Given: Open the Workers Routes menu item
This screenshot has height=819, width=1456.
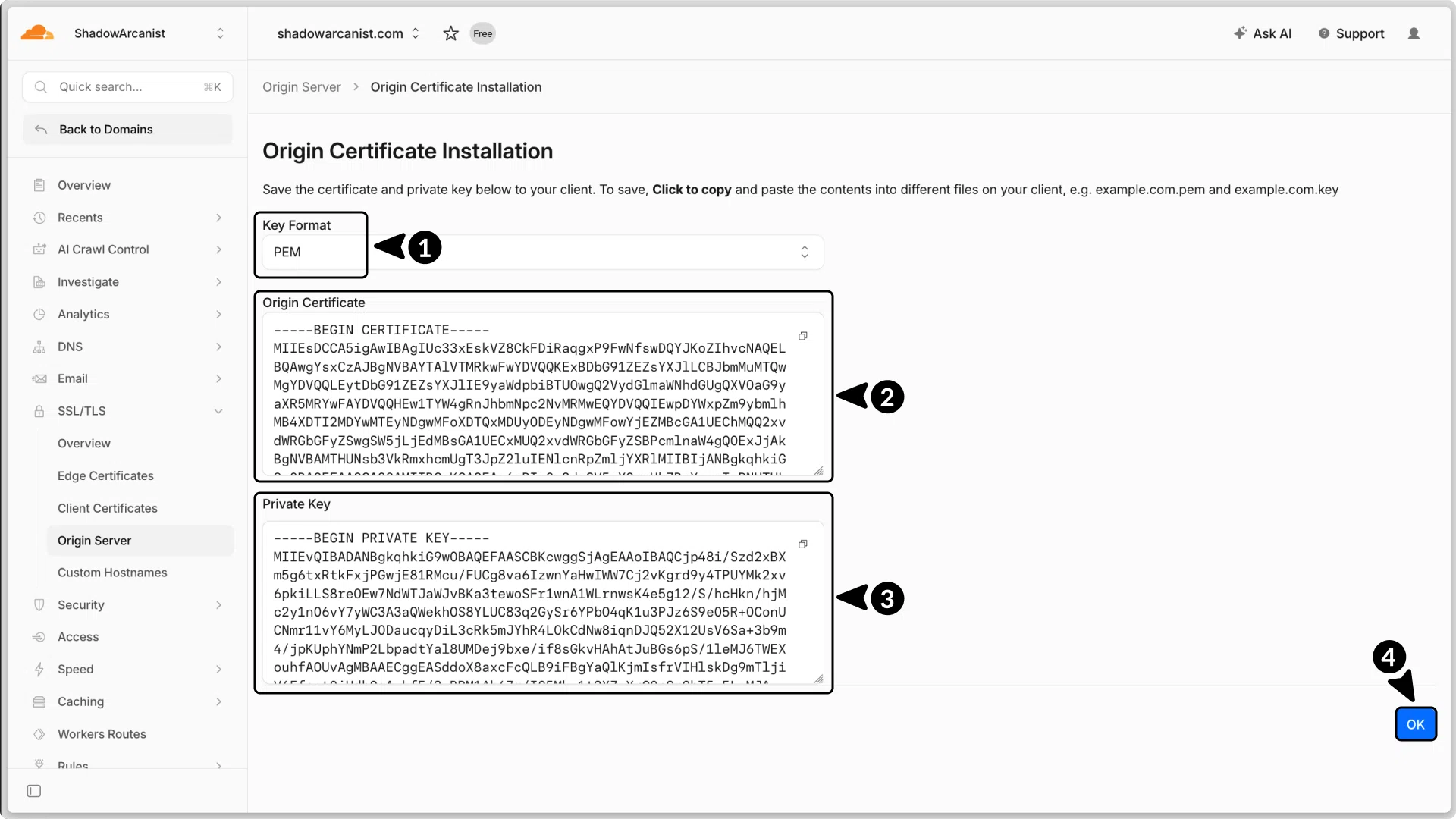Looking at the screenshot, I should click(127, 734).
